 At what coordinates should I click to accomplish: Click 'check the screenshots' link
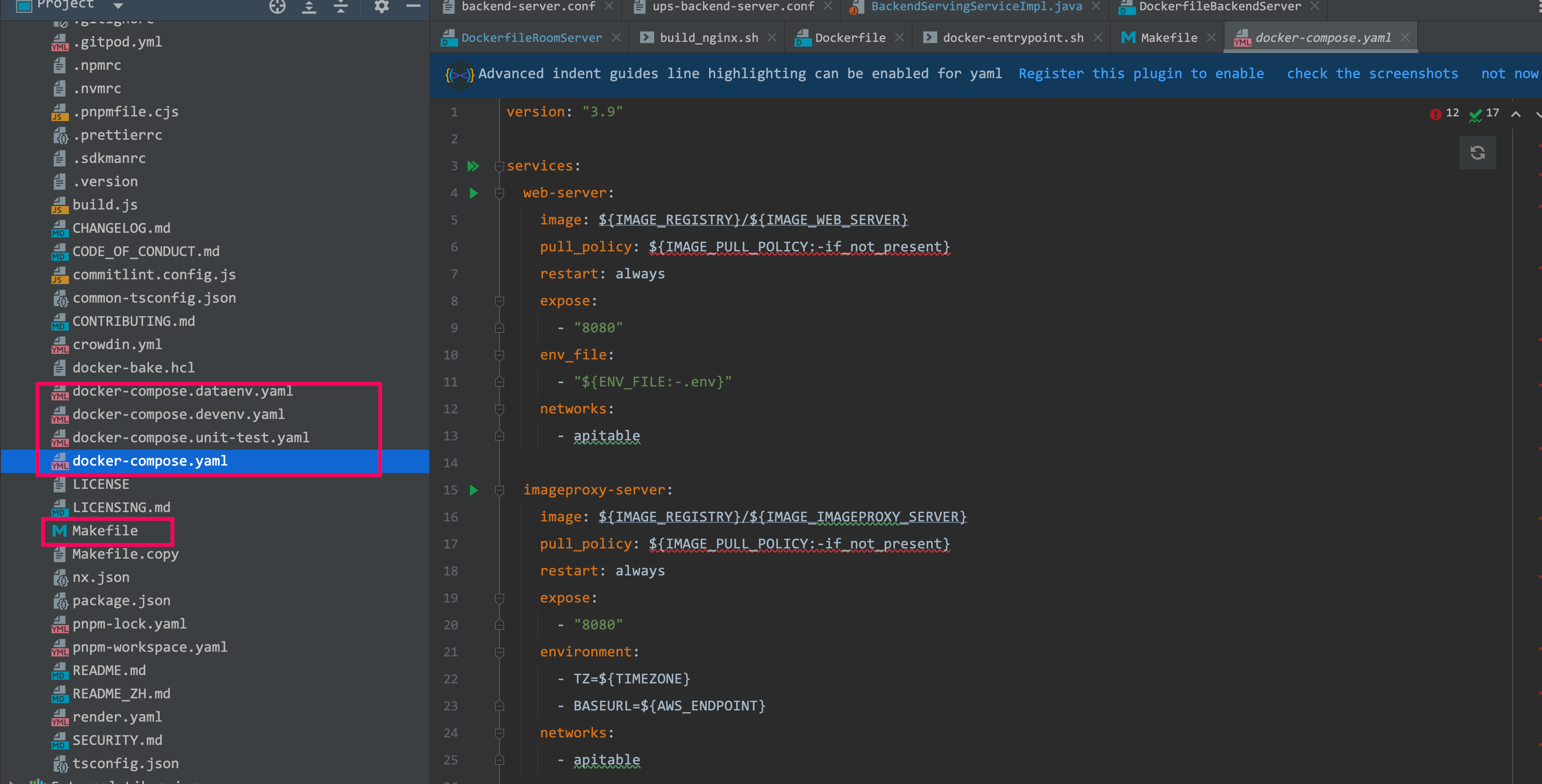[1372, 74]
